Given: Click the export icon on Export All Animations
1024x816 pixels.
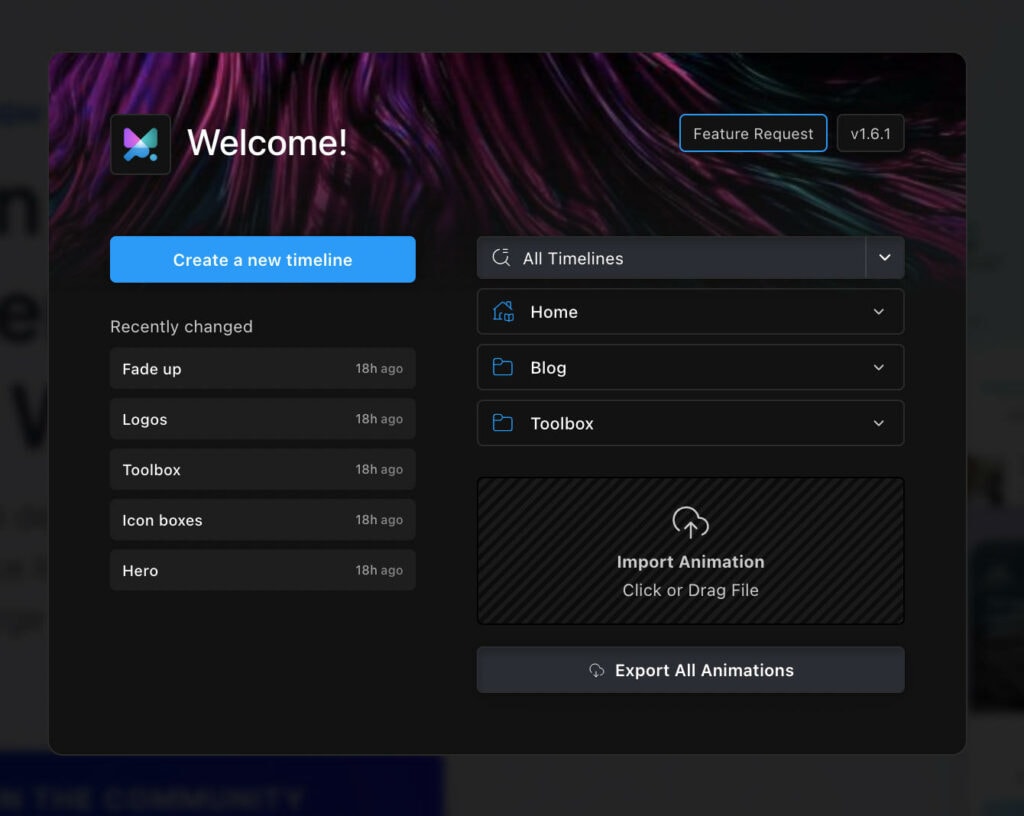Looking at the screenshot, I should click(598, 670).
